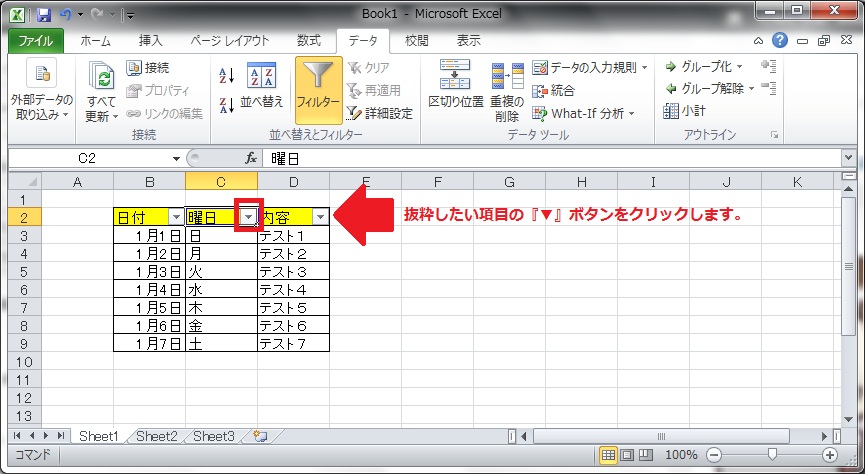Switch to Page Break Preview in status bar
865x474 pixels.
click(x=645, y=455)
